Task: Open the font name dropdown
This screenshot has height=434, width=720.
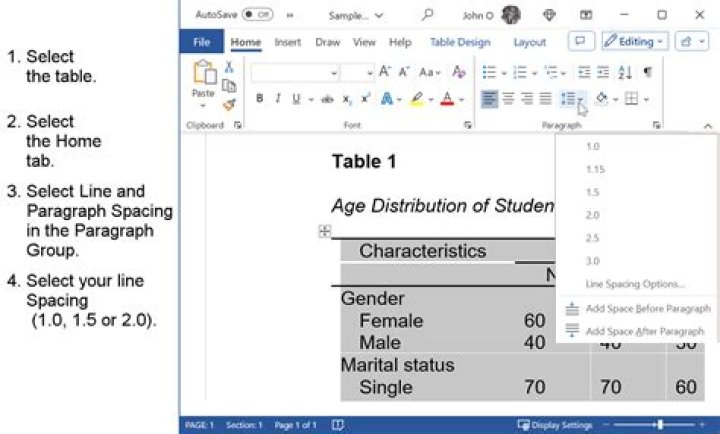Action: (334, 73)
